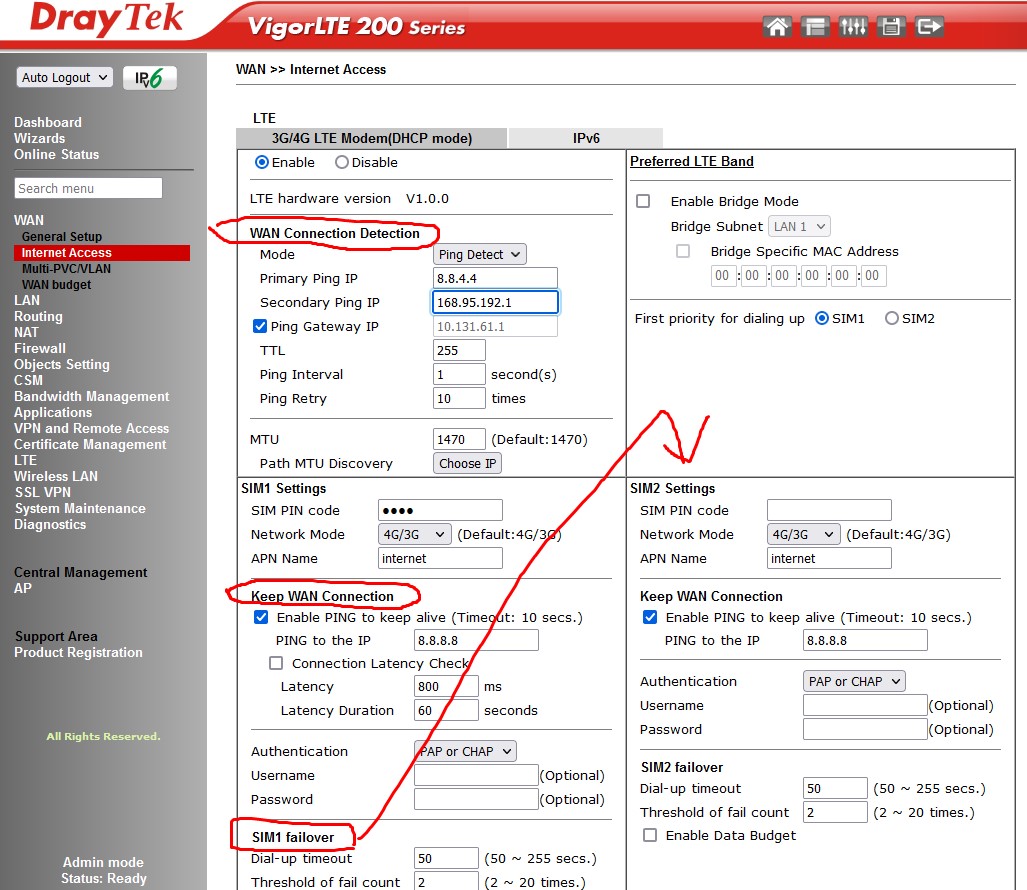Open the layout panel icon in header
Image resolution: width=1027 pixels, height=890 pixels.
pyautogui.click(x=815, y=27)
